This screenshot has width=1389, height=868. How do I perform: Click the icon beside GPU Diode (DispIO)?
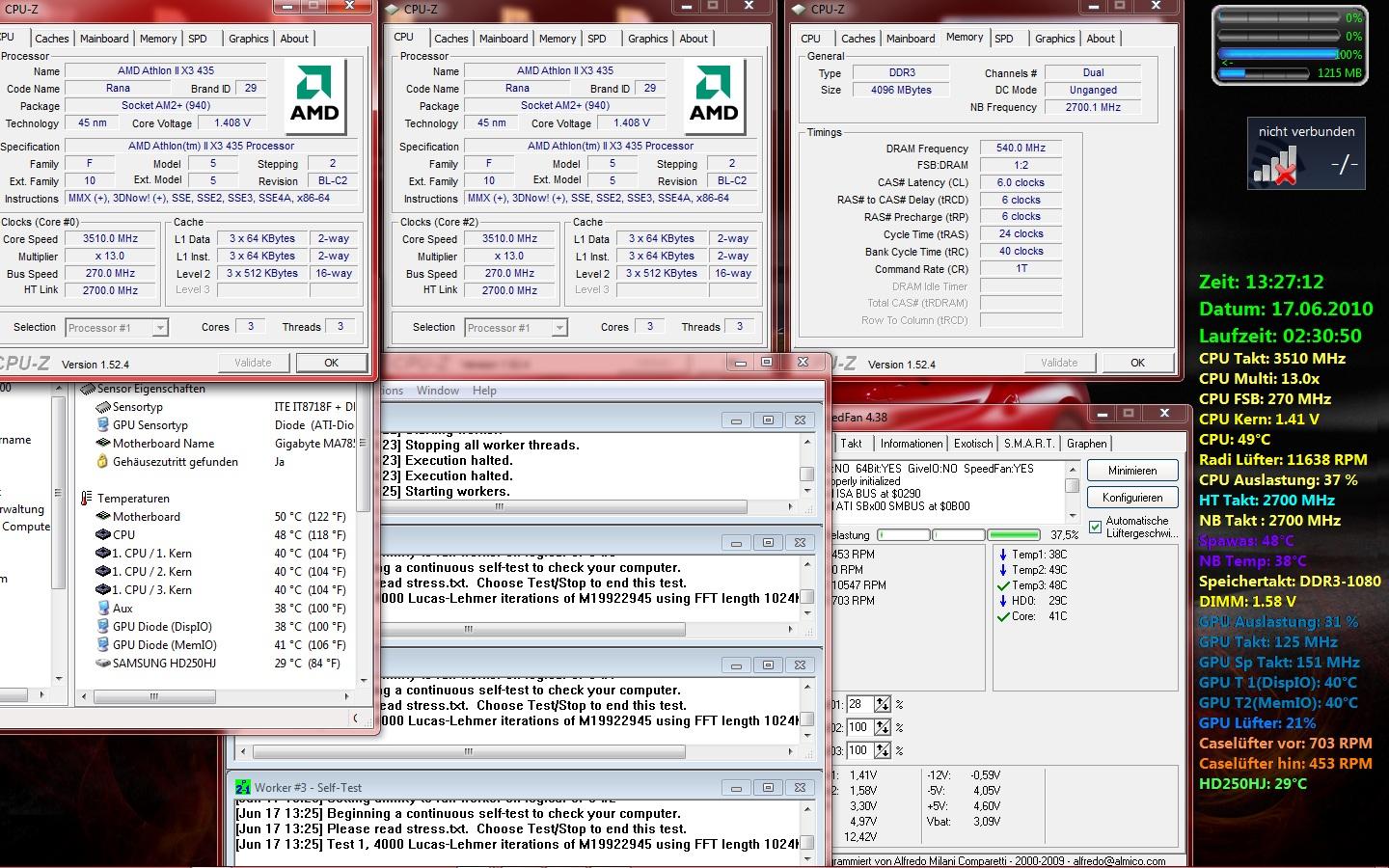point(103,627)
